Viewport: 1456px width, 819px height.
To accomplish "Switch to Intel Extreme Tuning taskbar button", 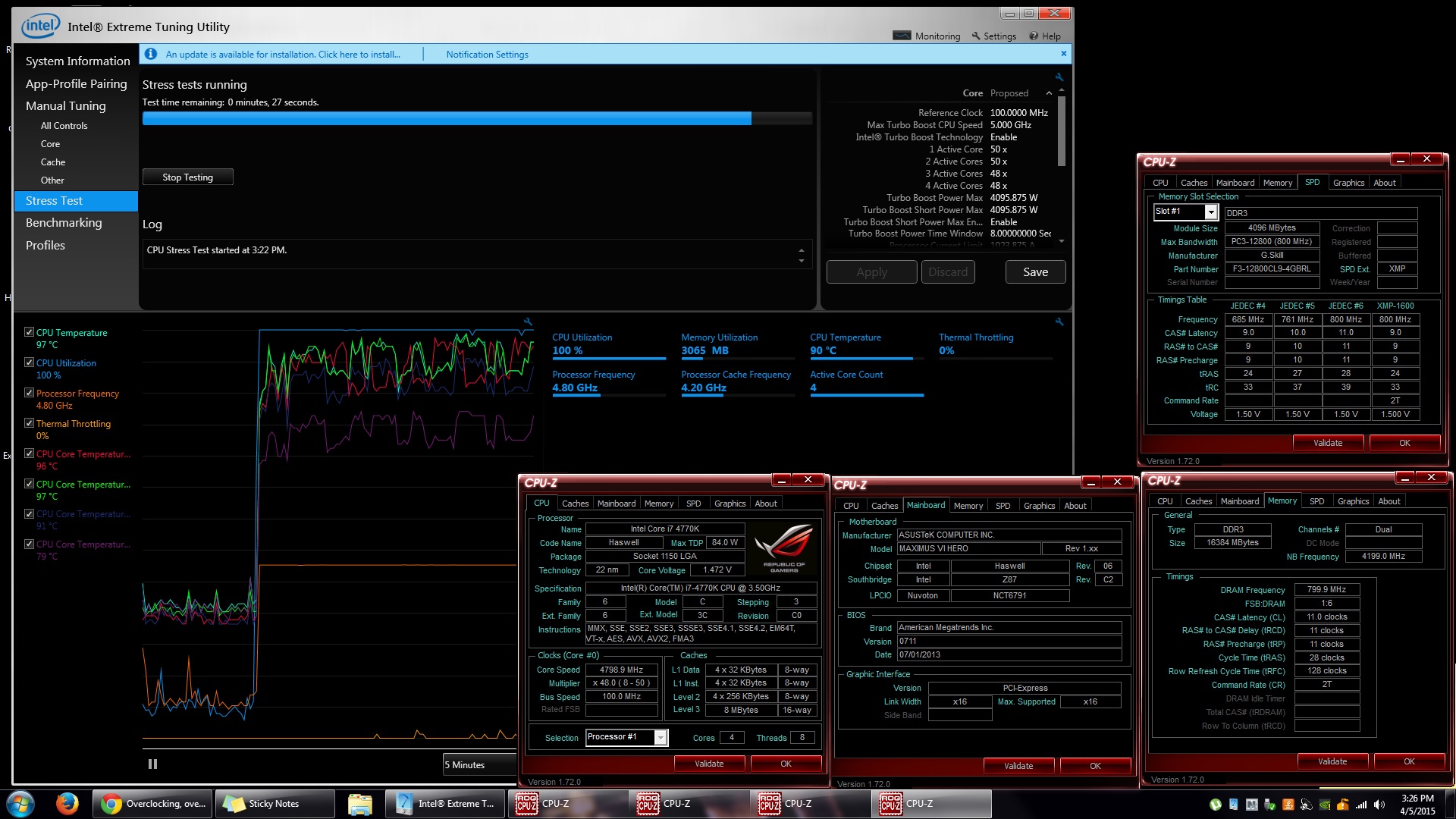I will click(x=444, y=804).
